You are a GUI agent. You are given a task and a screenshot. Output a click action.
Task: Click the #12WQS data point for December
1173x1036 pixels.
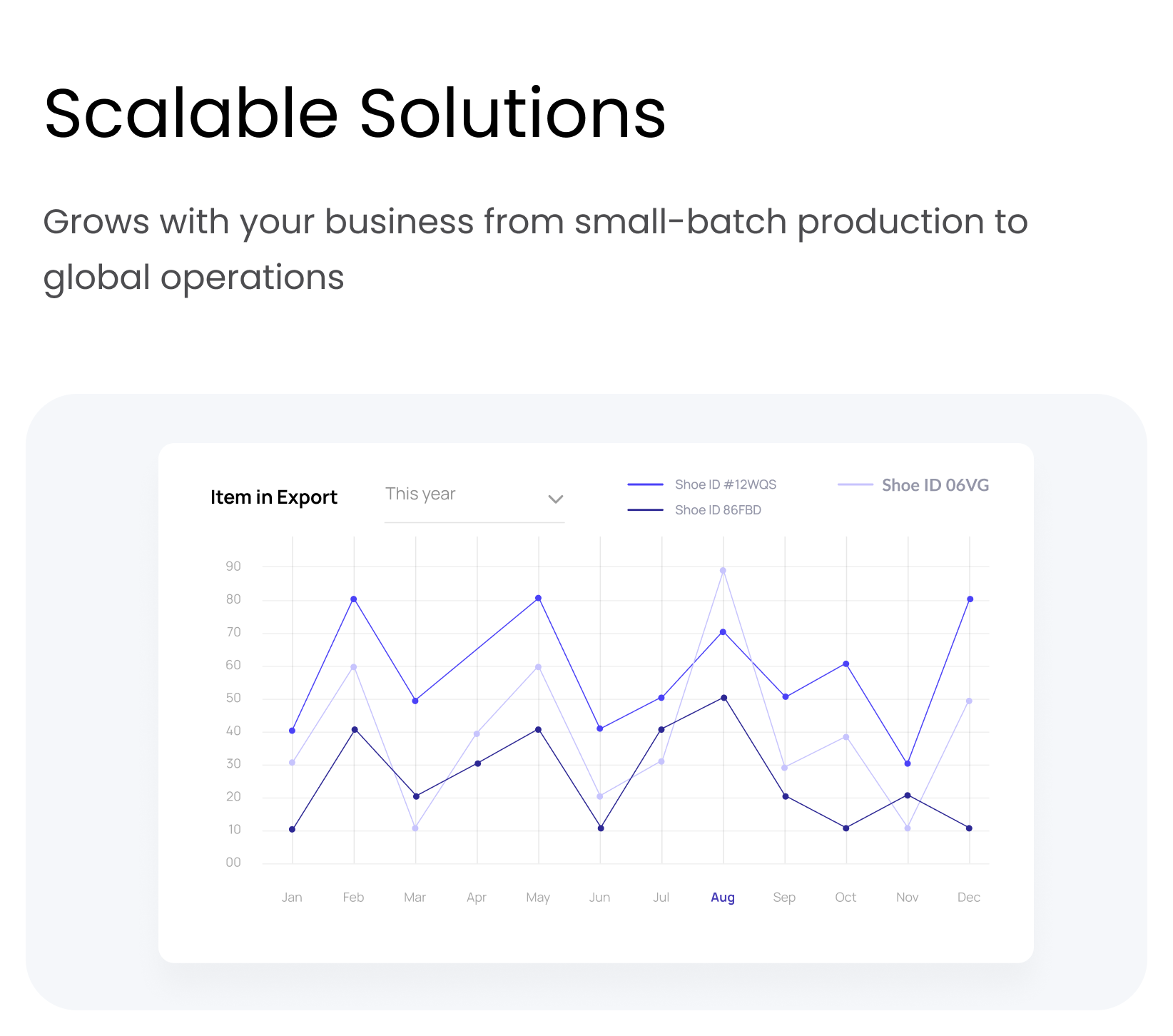pos(970,599)
